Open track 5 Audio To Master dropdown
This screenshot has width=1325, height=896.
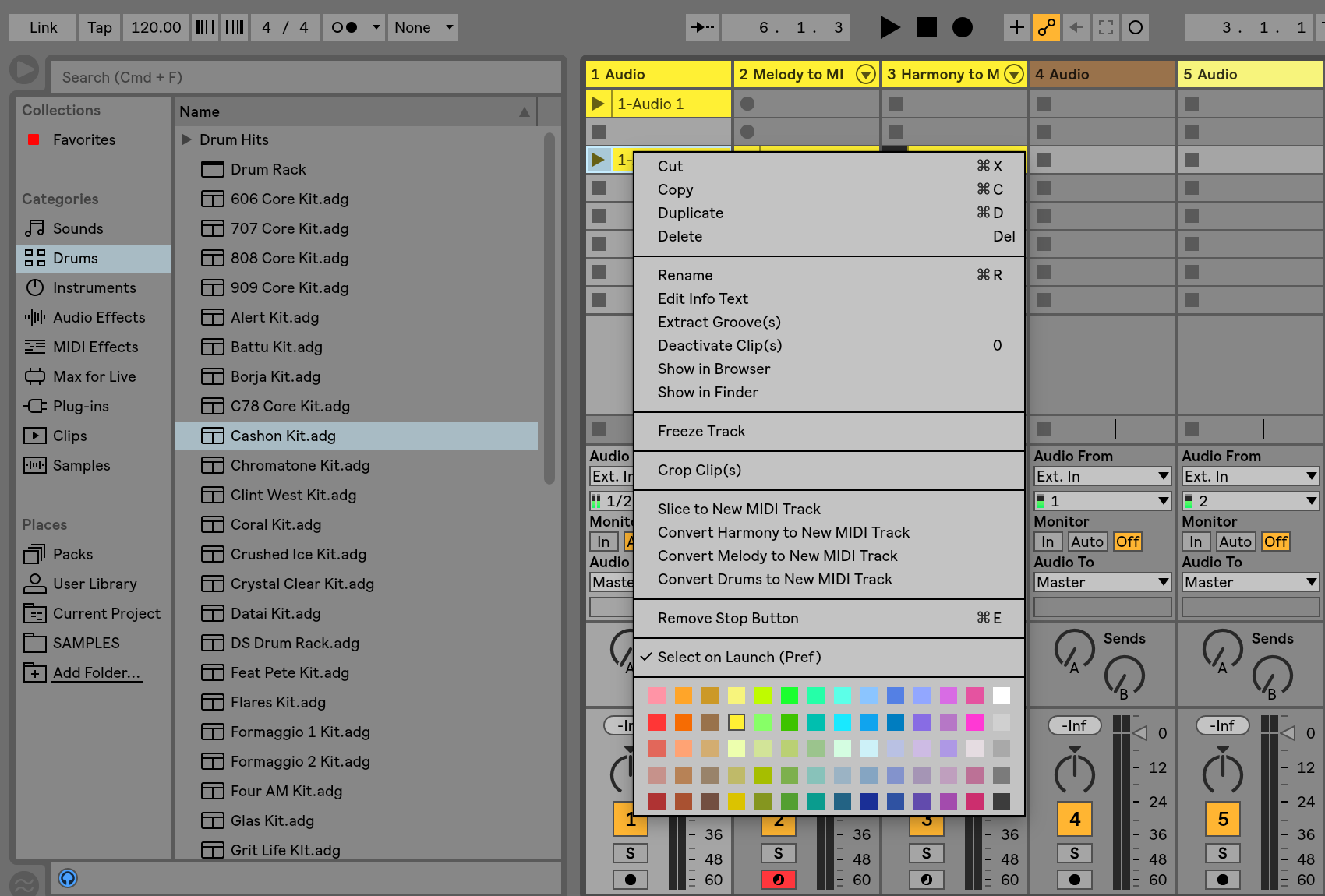click(x=1250, y=582)
